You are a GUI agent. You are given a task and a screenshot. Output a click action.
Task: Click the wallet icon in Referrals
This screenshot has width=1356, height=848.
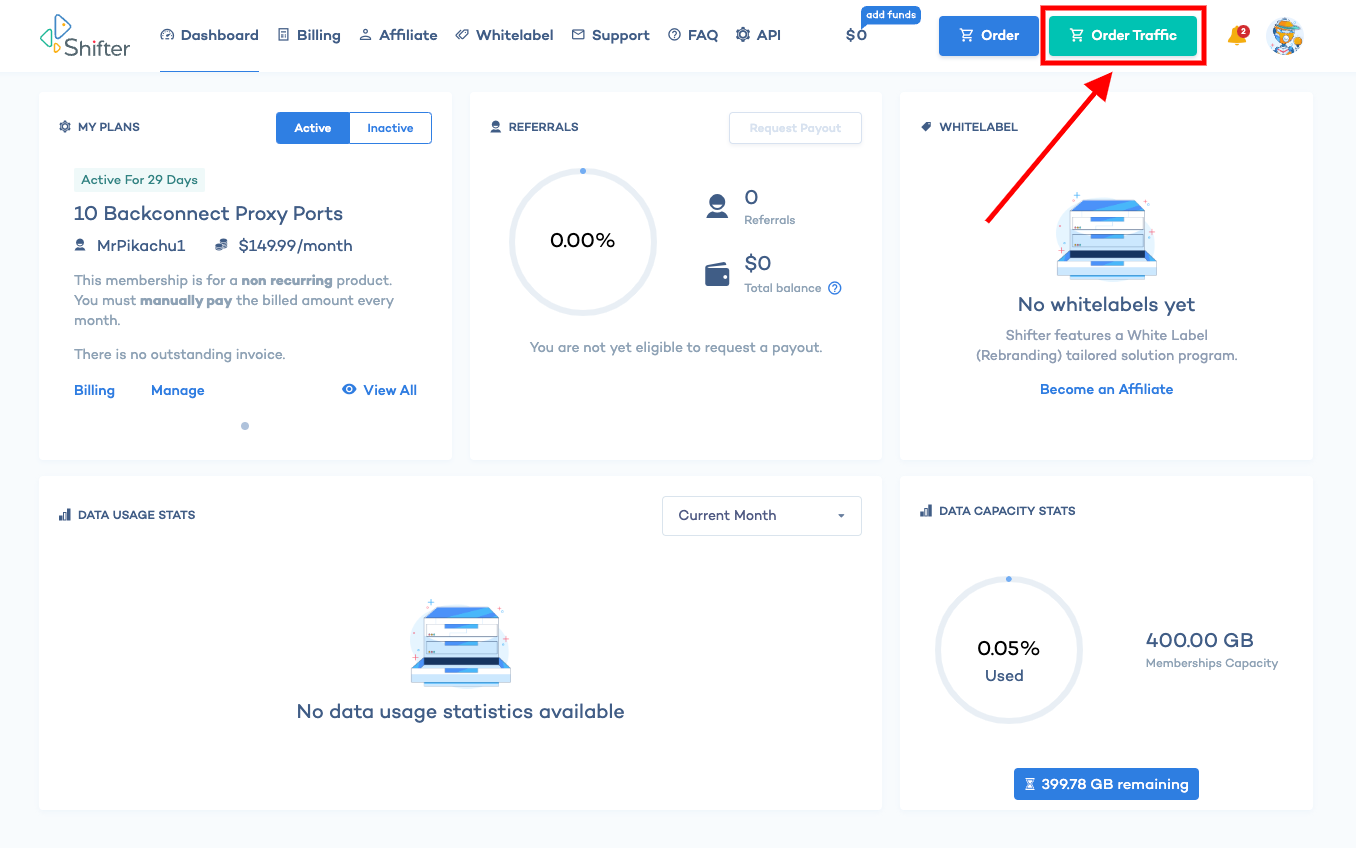pyautogui.click(x=717, y=274)
